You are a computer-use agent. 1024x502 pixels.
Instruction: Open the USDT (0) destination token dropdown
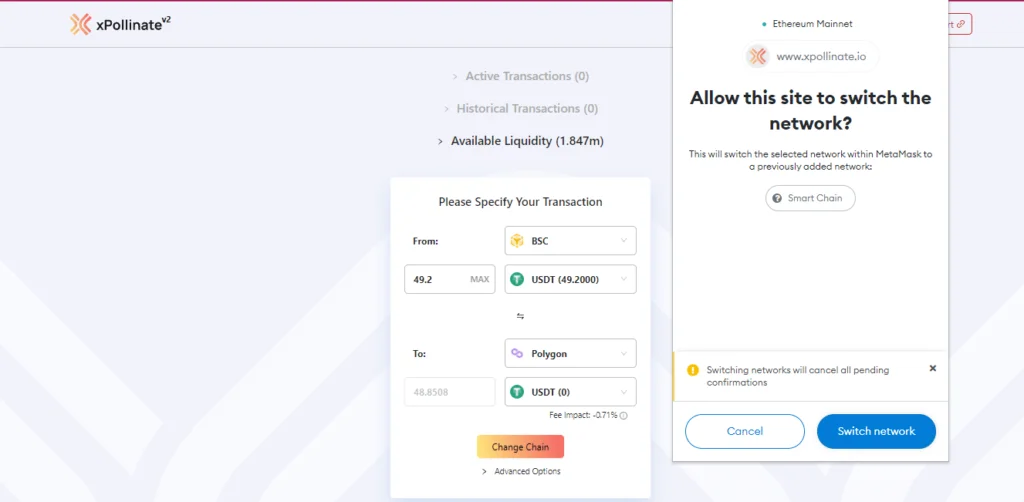click(570, 392)
